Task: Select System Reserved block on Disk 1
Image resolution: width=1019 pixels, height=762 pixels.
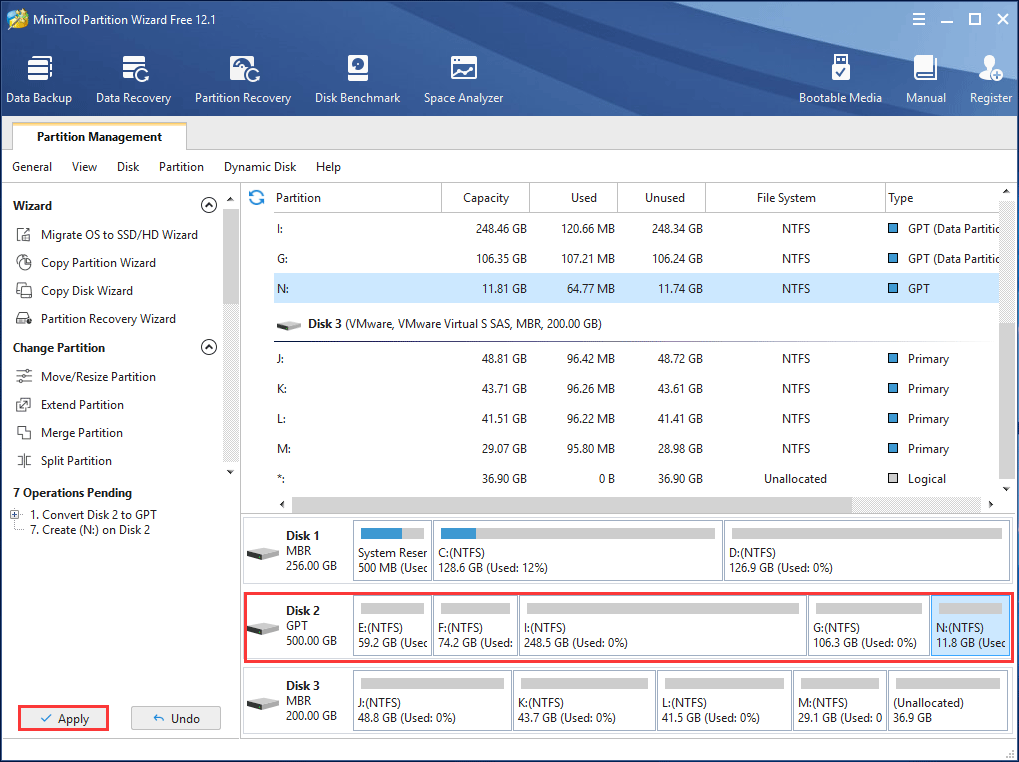Action: click(393, 550)
